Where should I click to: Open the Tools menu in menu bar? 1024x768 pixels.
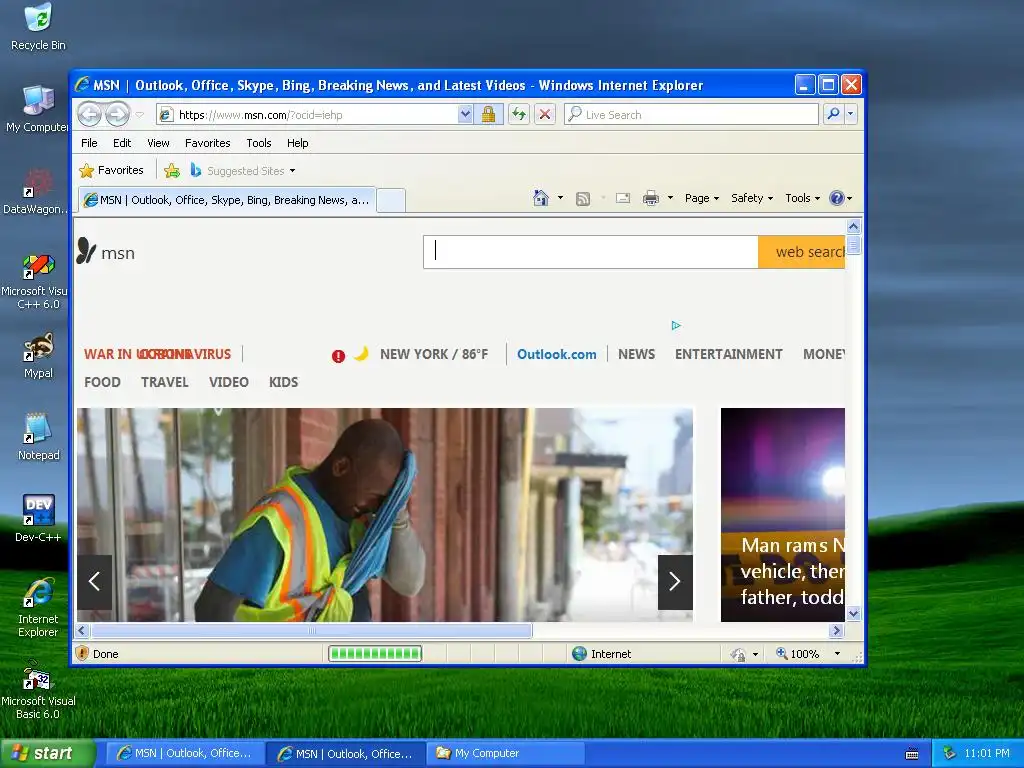[x=259, y=143]
